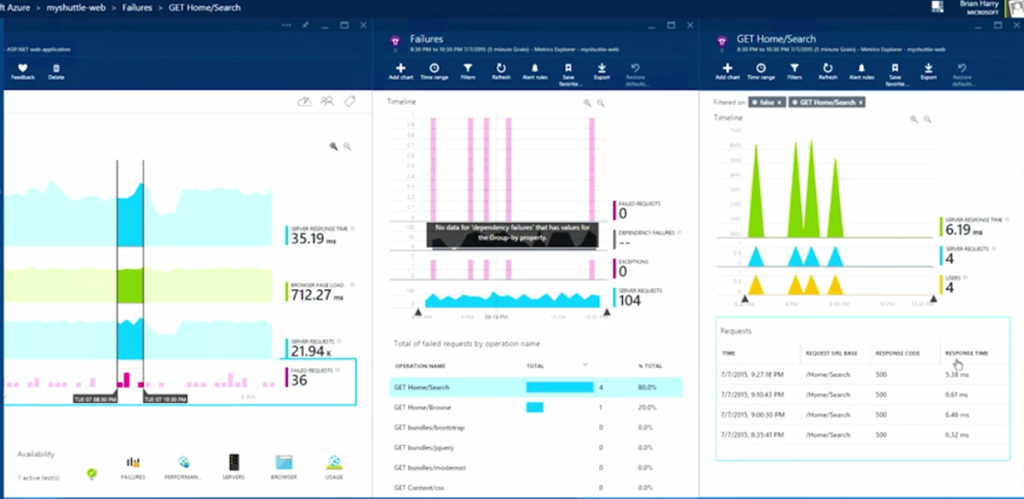Open the Servers tile icon
This screenshot has width=1024, height=499.
click(x=234, y=462)
